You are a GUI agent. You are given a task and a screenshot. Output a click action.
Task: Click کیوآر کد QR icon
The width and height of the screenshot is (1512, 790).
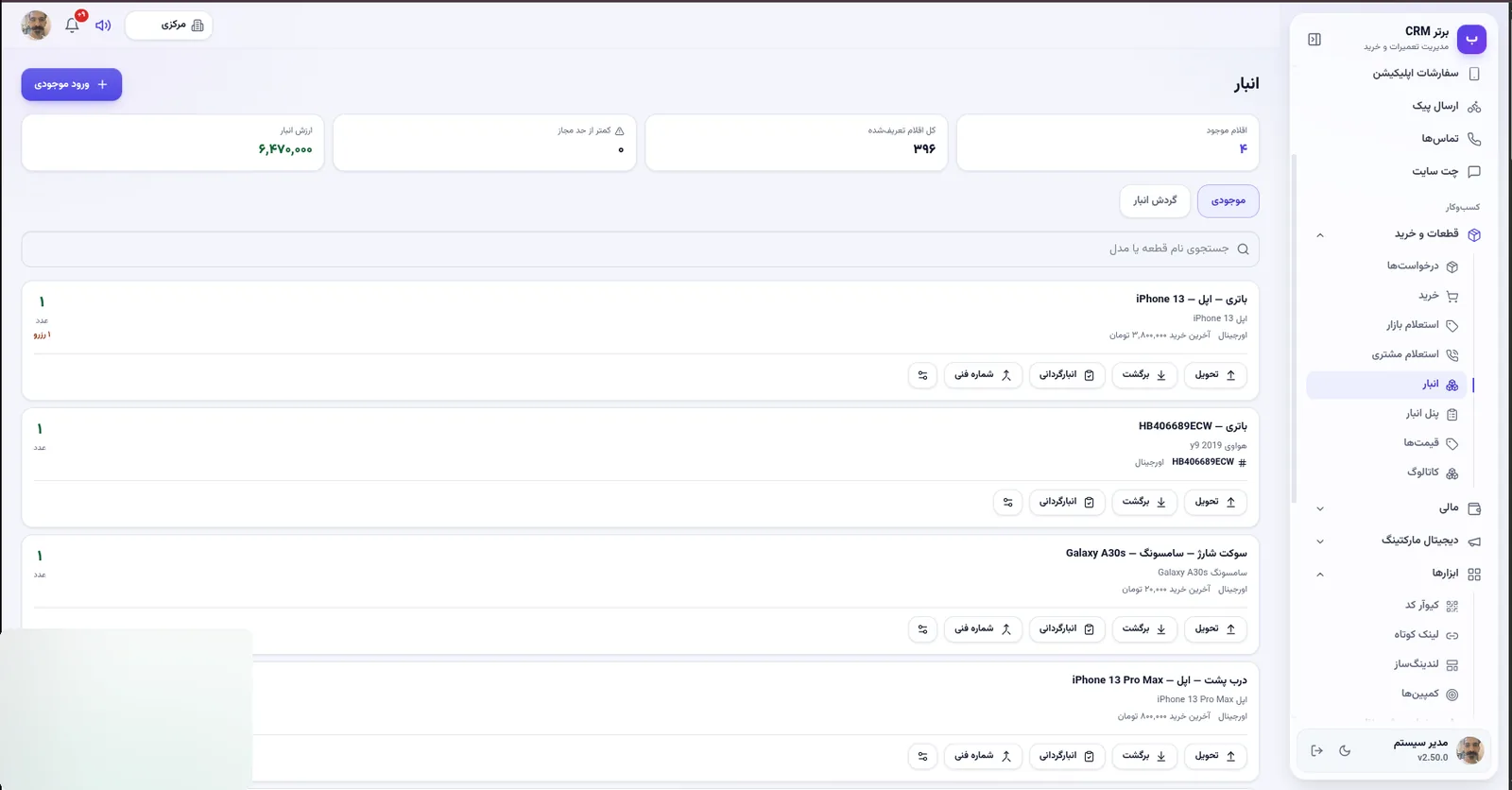coord(1452,606)
